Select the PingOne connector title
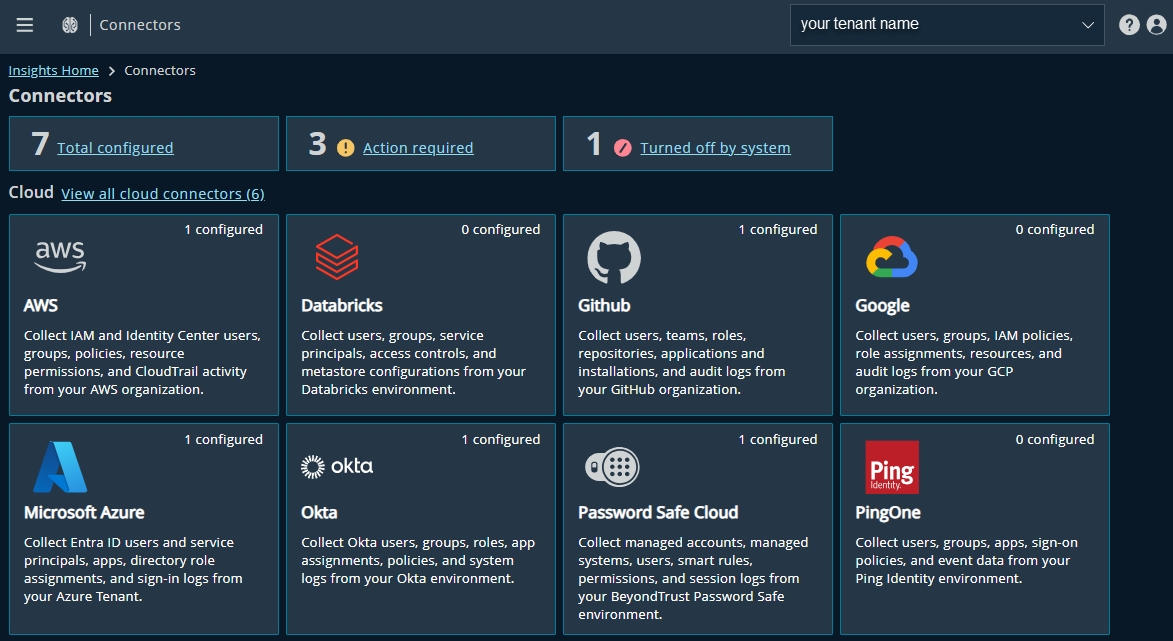This screenshot has height=641, width=1173. pos(888,512)
